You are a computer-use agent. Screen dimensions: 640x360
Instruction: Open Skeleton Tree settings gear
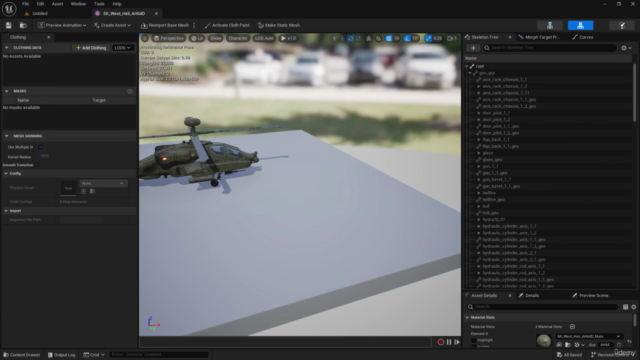click(626, 48)
